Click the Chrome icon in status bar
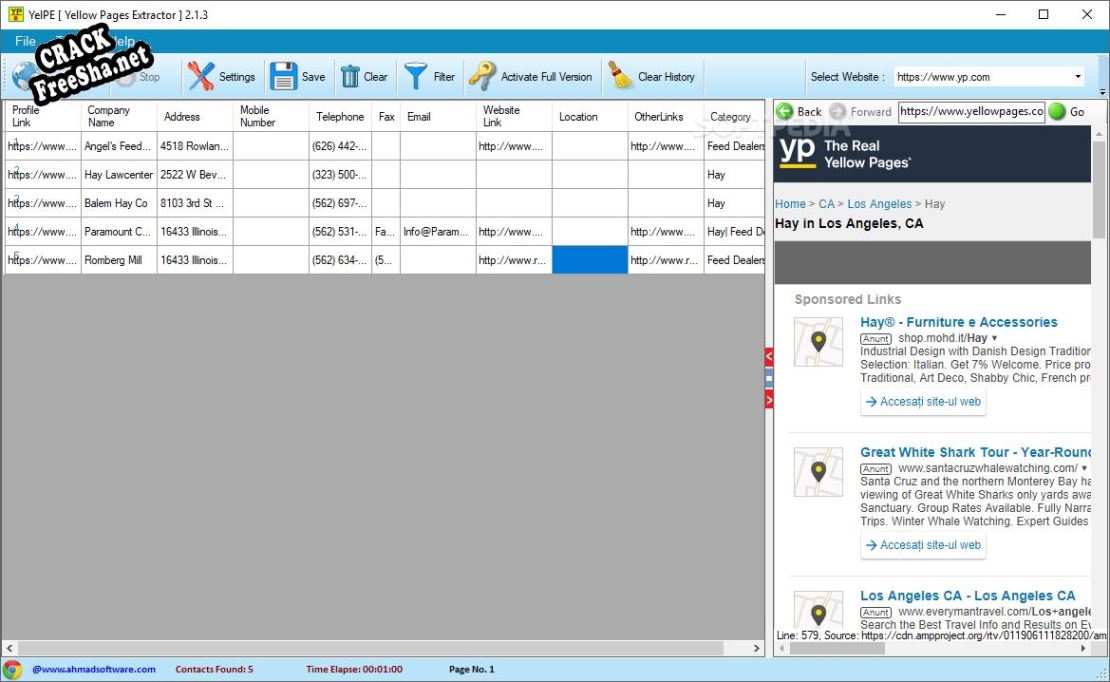The width and height of the screenshot is (1110, 682). [13, 669]
